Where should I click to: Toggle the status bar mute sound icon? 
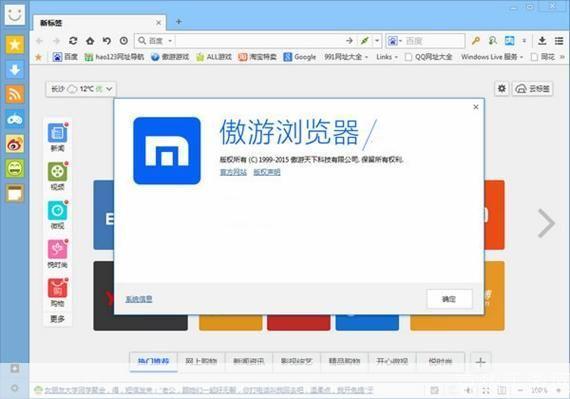[469, 390]
